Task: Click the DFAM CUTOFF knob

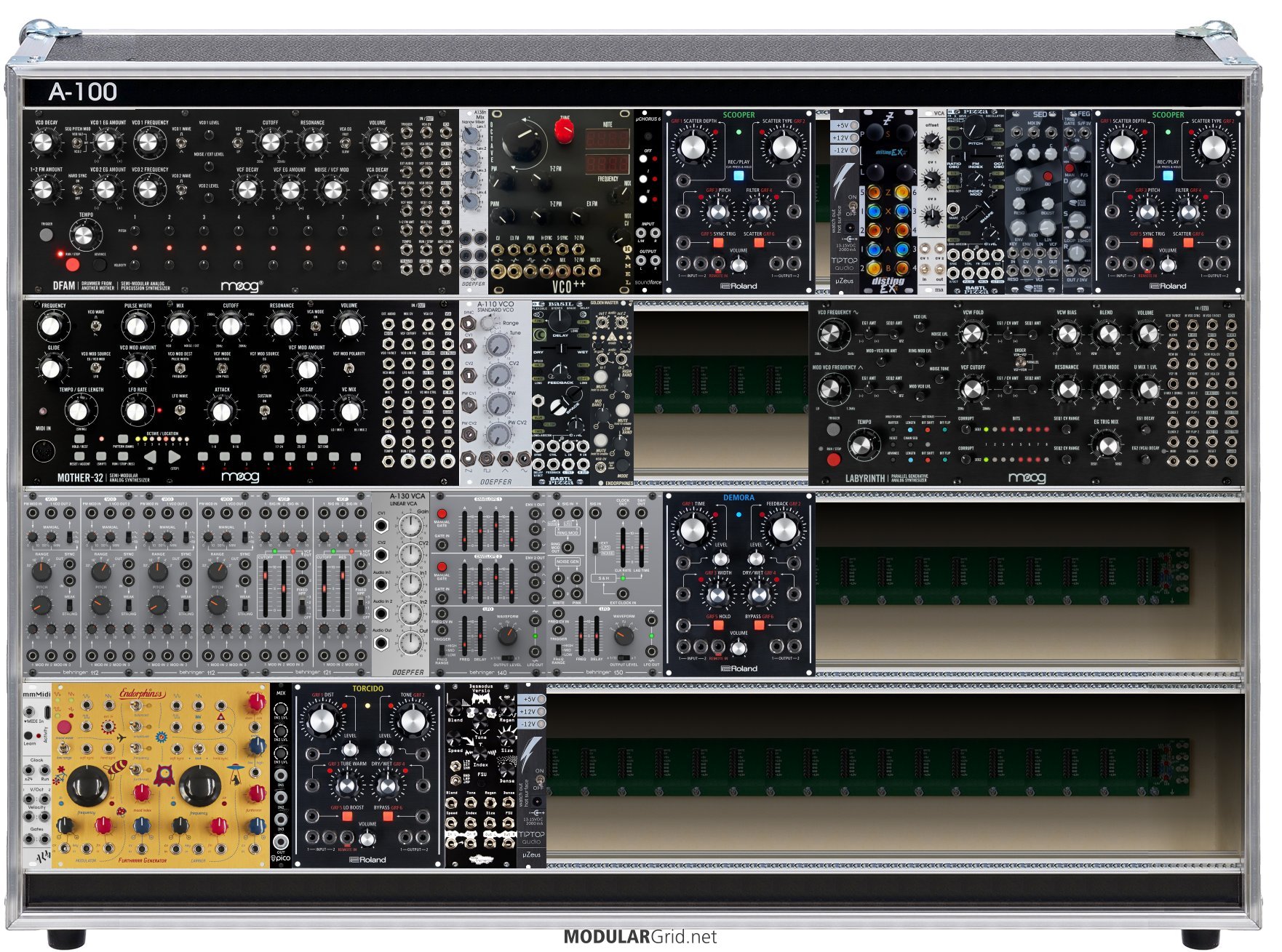Action: 270,143
